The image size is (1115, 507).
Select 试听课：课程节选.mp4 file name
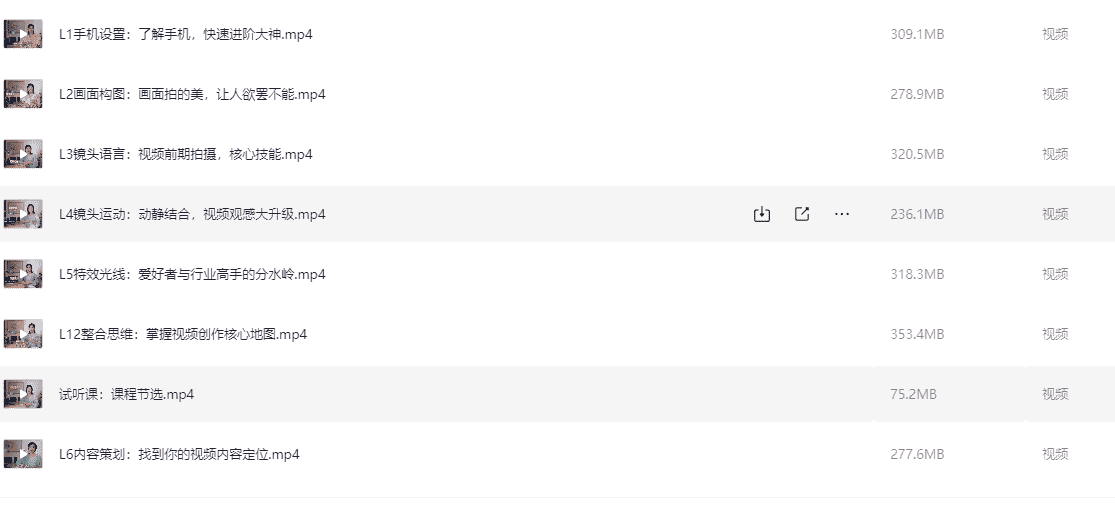pos(126,394)
